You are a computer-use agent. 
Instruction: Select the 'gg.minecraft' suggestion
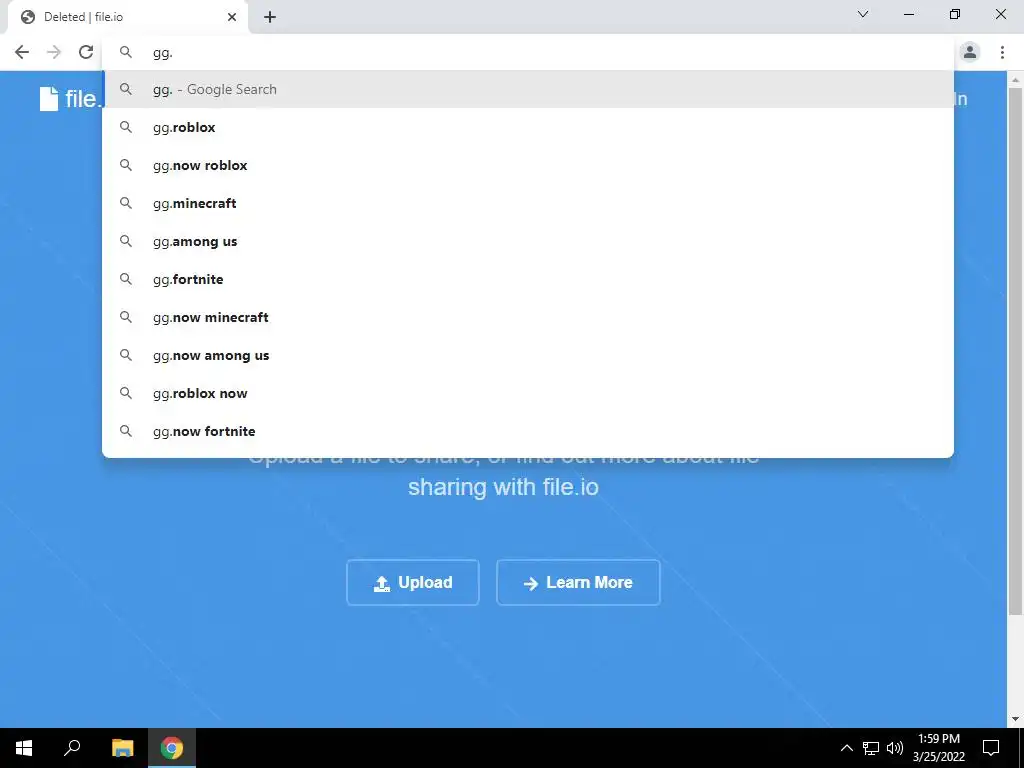[x=528, y=203]
